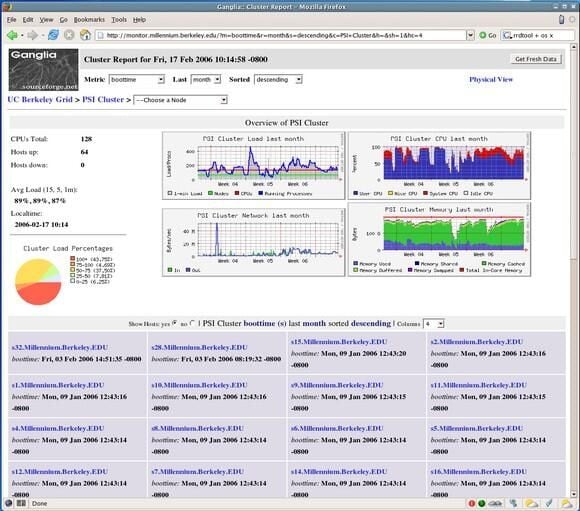Open s2.Millennium.Berkeley.EDU host link

point(477,342)
